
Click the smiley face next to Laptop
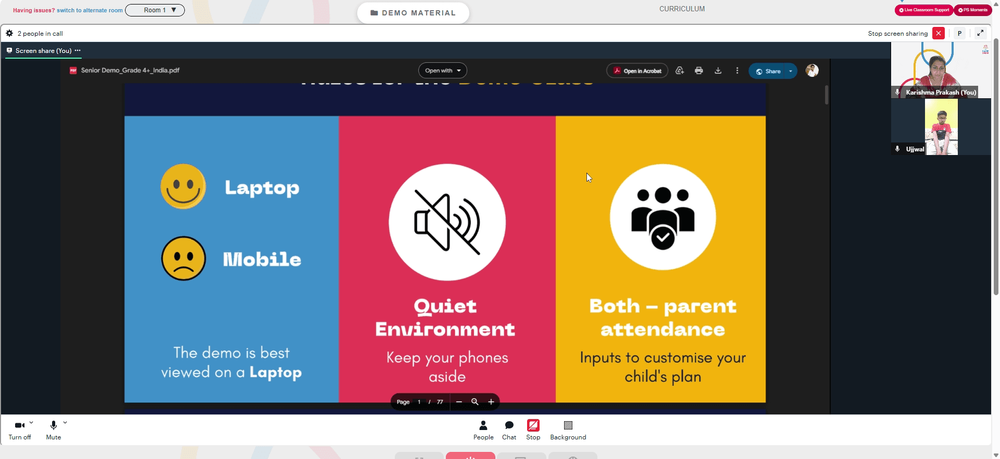(183, 186)
